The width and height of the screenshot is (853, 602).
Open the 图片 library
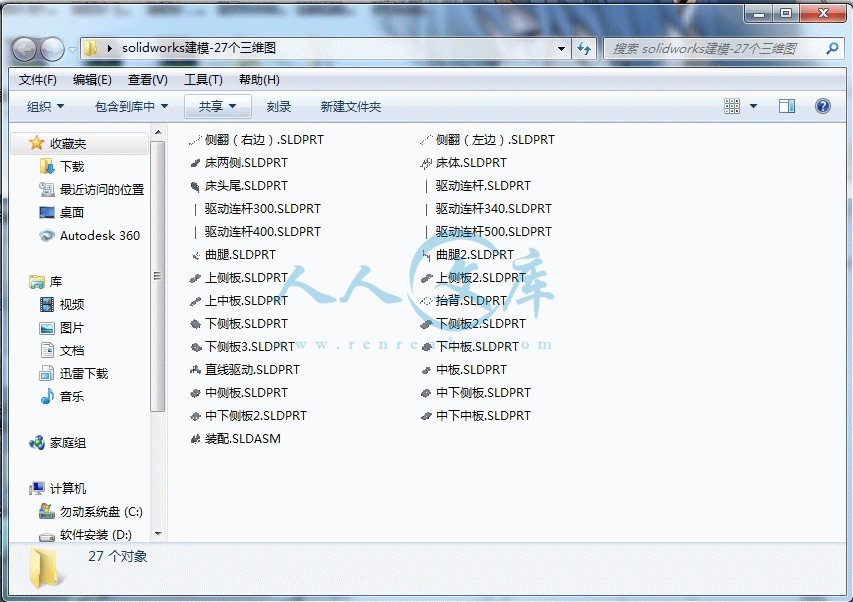pos(72,328)
